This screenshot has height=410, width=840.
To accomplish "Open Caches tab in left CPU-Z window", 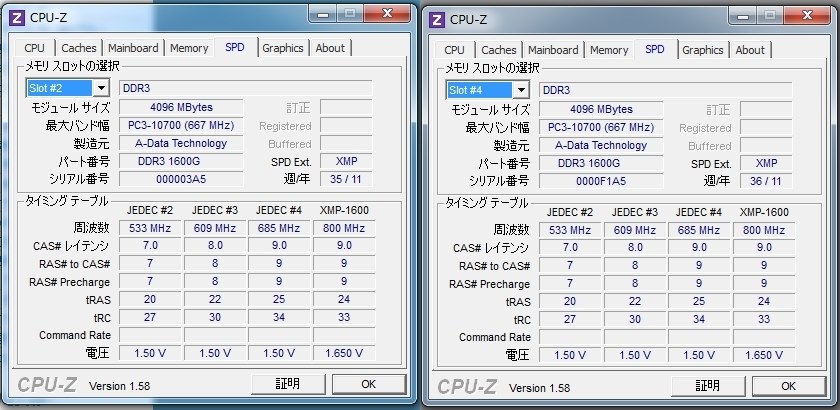I will point(79,48).
